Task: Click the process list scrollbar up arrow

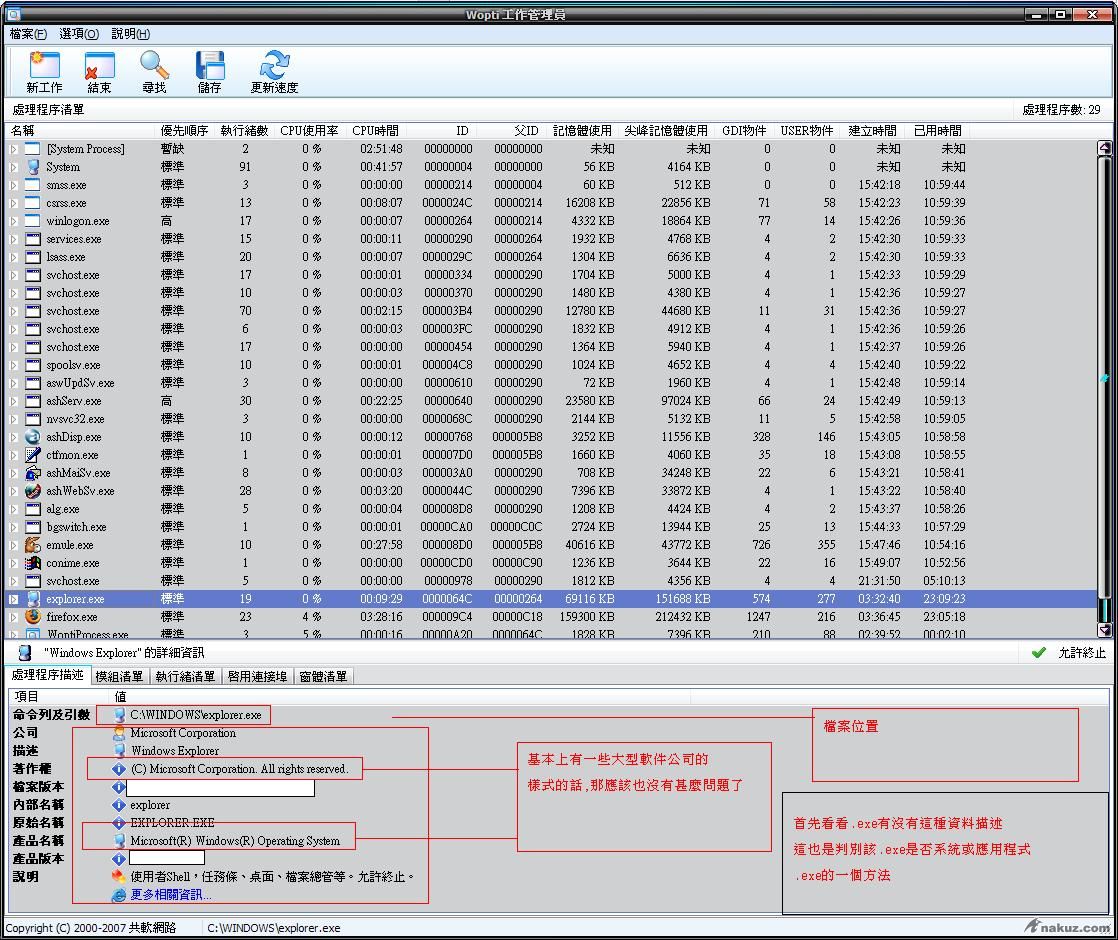Action: tap(1104, 148)
